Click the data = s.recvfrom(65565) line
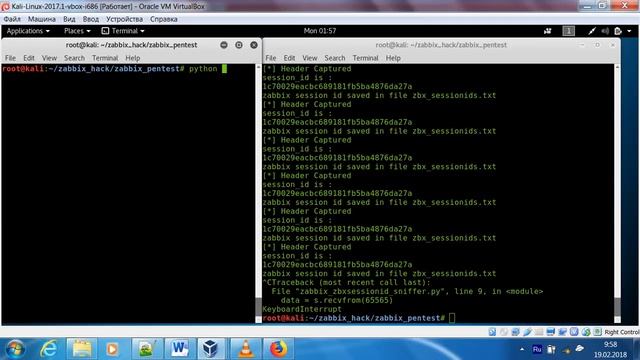 [337, 300]
